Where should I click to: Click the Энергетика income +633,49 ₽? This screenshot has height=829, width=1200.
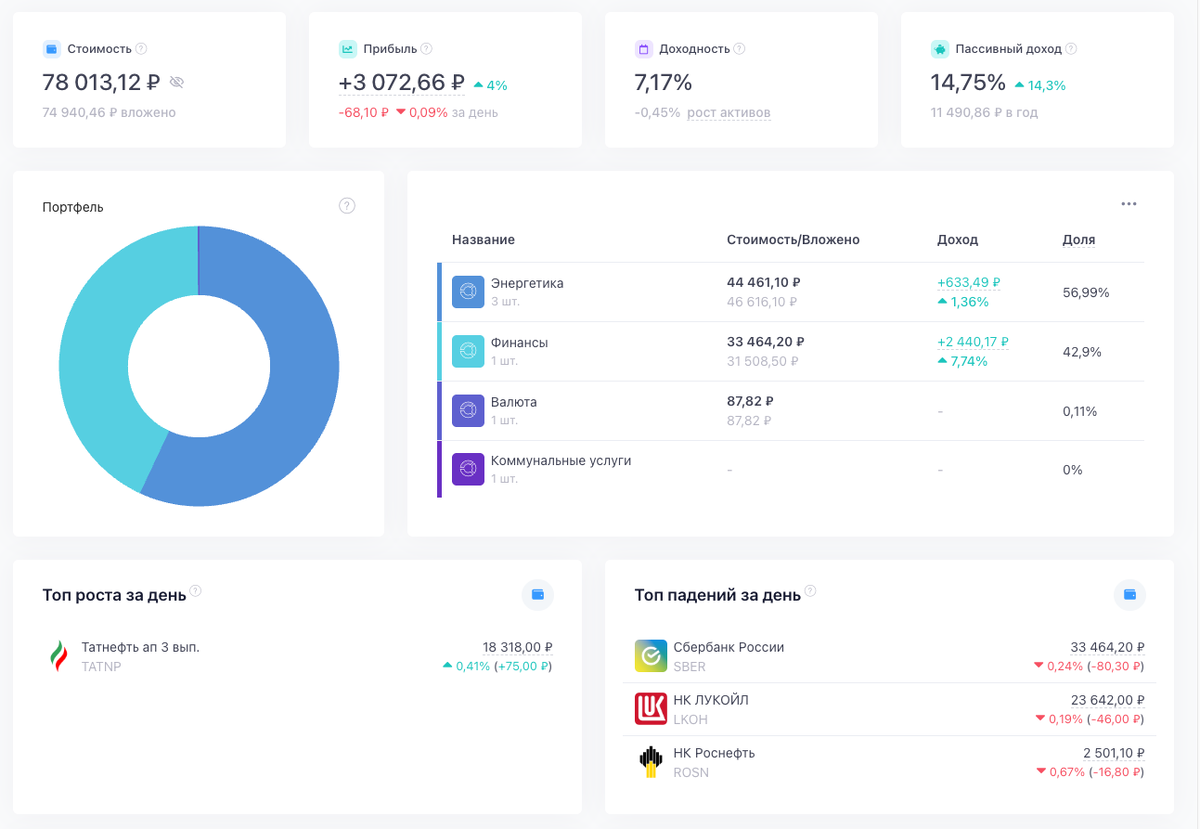969,283
